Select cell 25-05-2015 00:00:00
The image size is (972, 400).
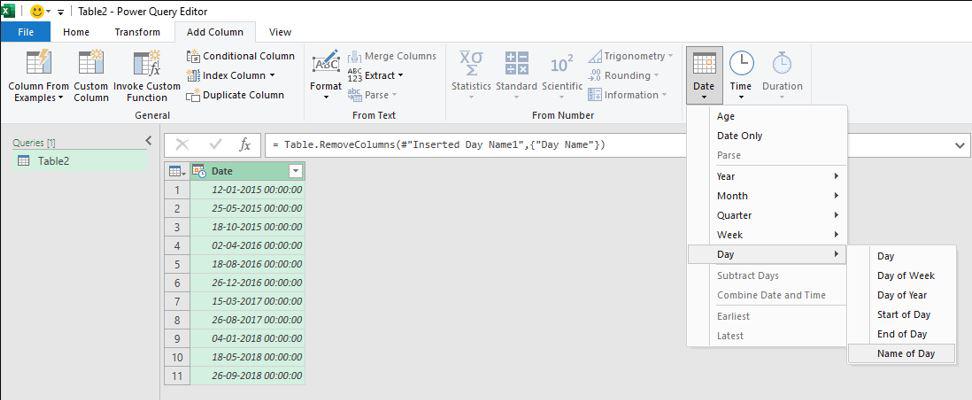[x=248, y=208]
